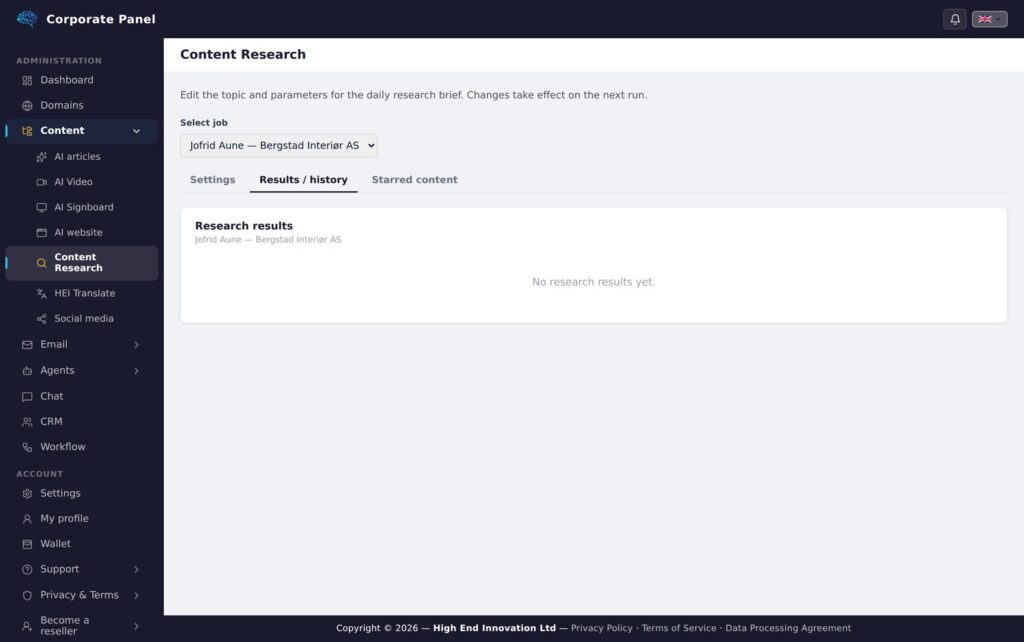Click the Content Research magnifier icon
1024x642 pixels.
point(42,263)
